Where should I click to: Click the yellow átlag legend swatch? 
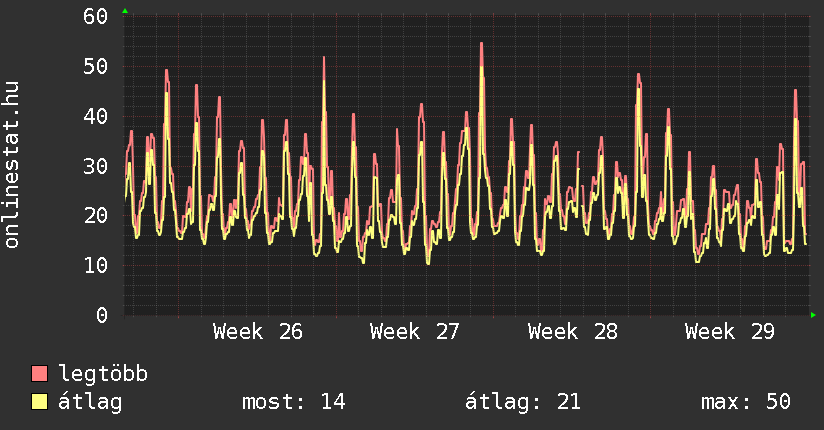point(39,401)
